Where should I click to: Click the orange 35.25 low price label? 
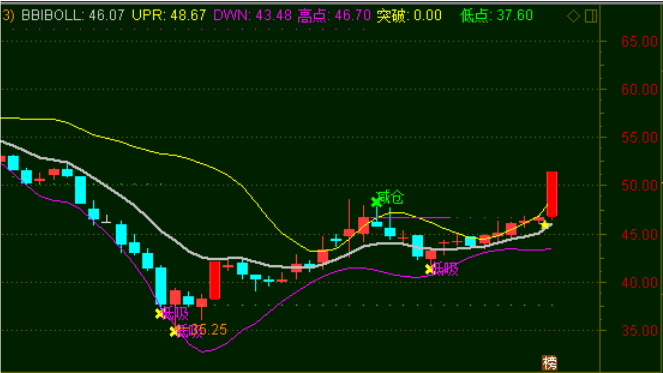click(x=211, y=329)
